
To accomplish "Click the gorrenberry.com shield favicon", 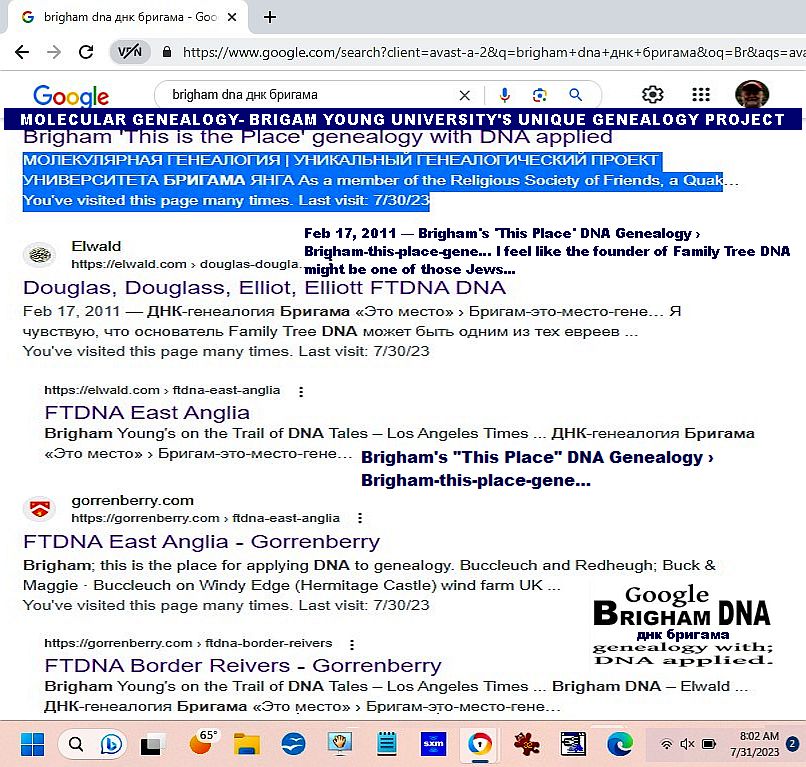I will 40,509.
